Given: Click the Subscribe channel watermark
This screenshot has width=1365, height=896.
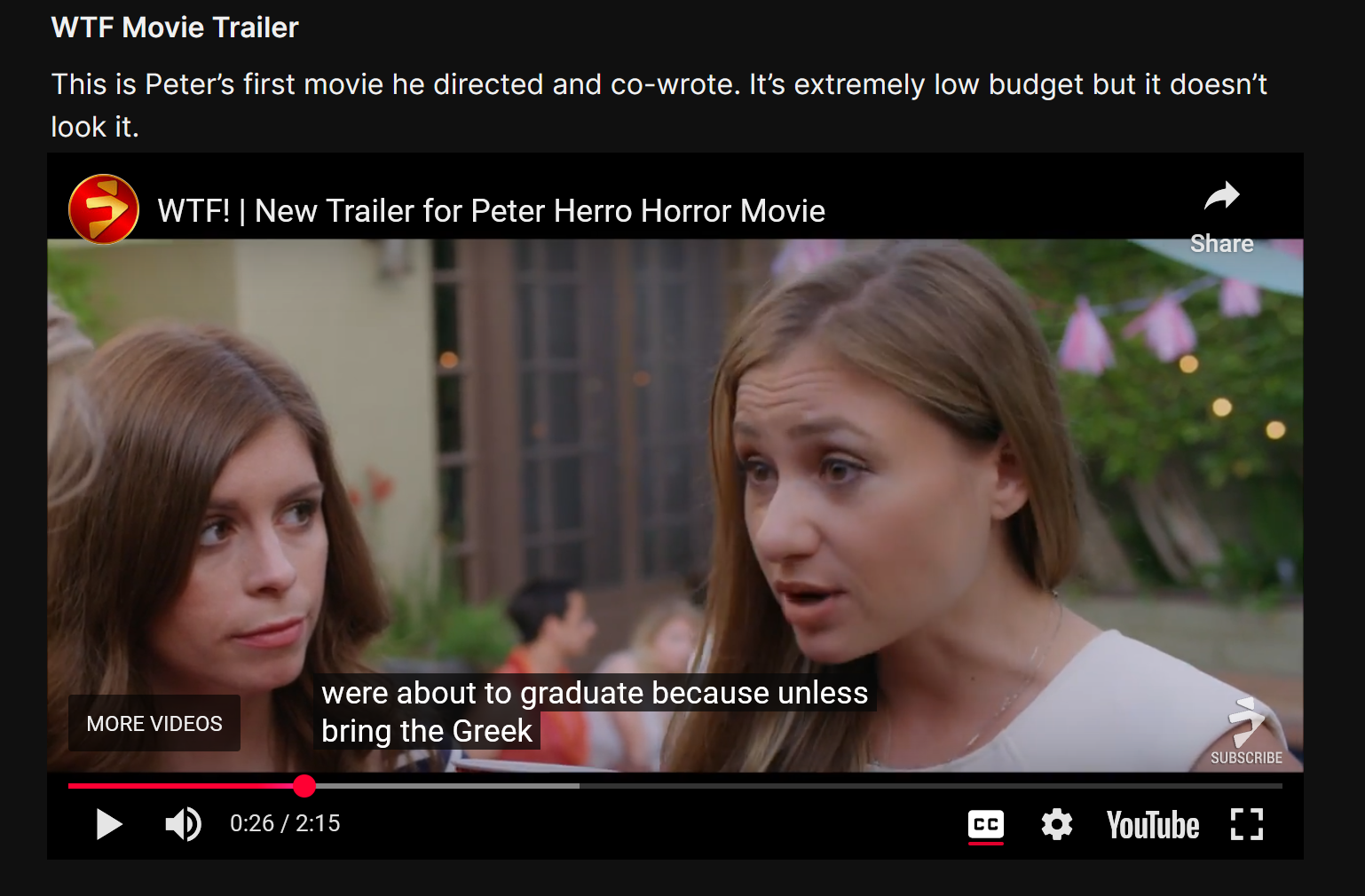Looking at the screenshot, I should click(1247, 731).
